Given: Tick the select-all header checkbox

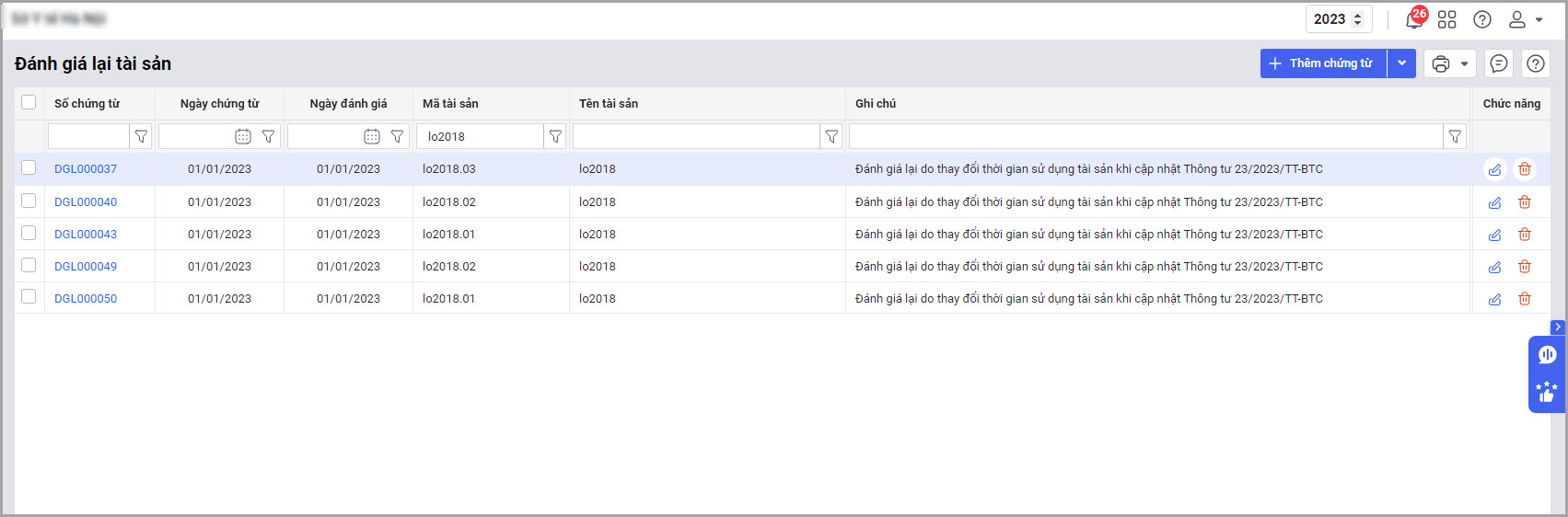Looking at the screenshot, I should pos(29,102).
